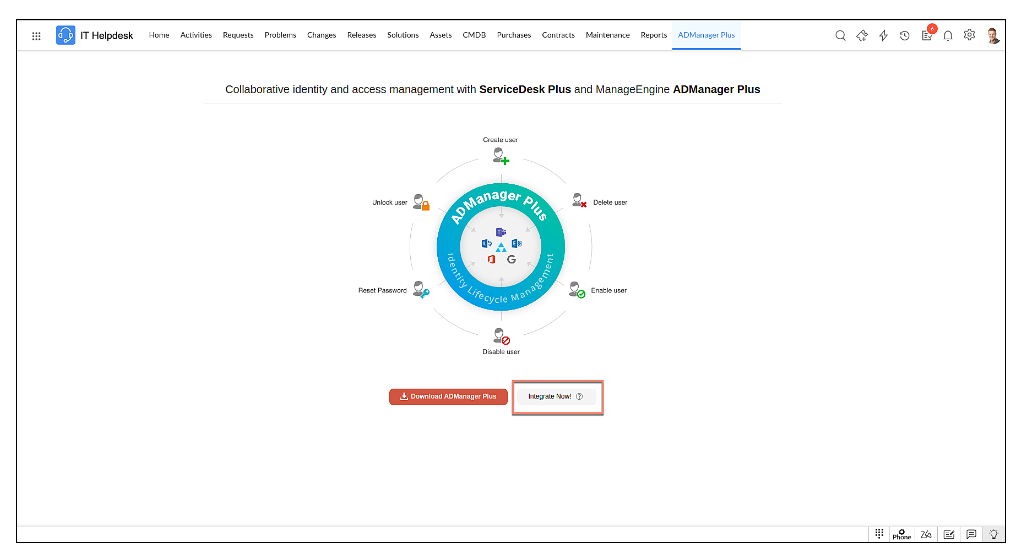
Task: Click the IT Helpdesk title text
Action: point(107,36)
